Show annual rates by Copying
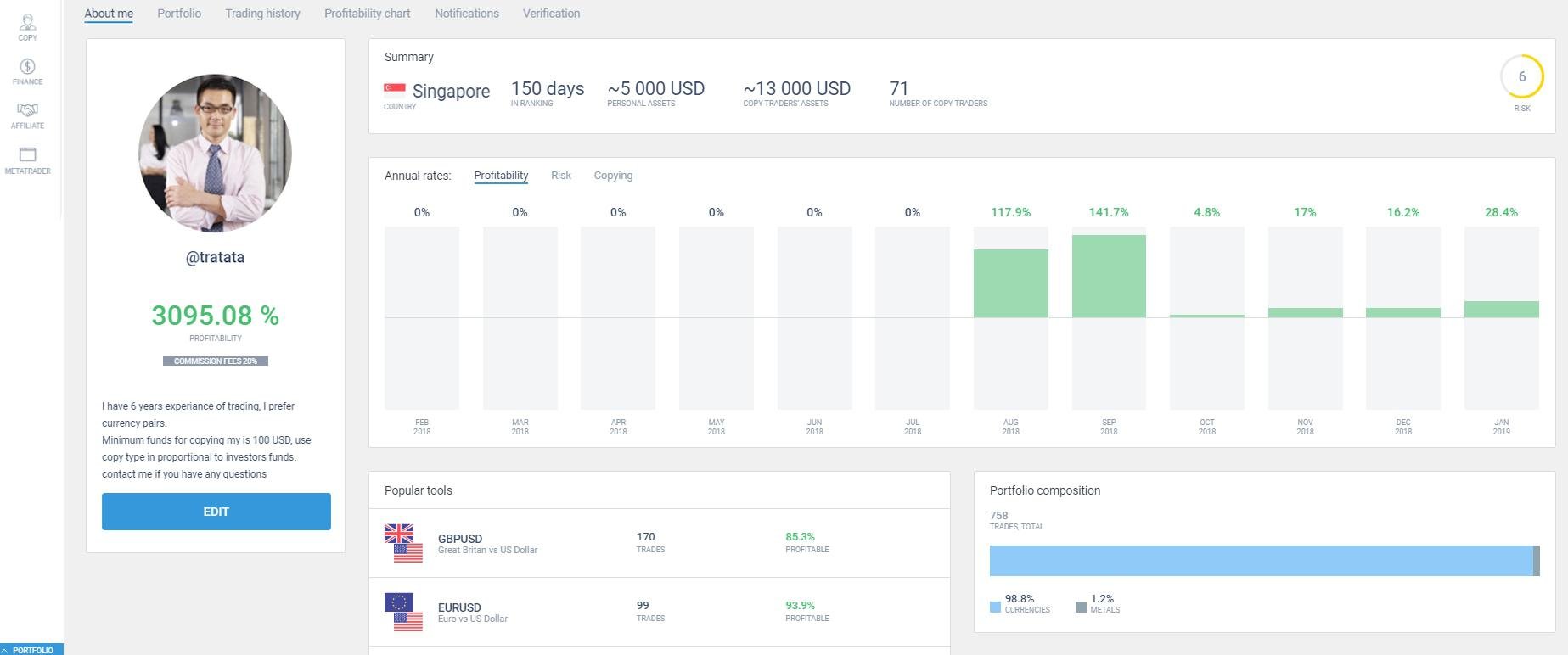Screen dimensions: 1568x655 613,176
